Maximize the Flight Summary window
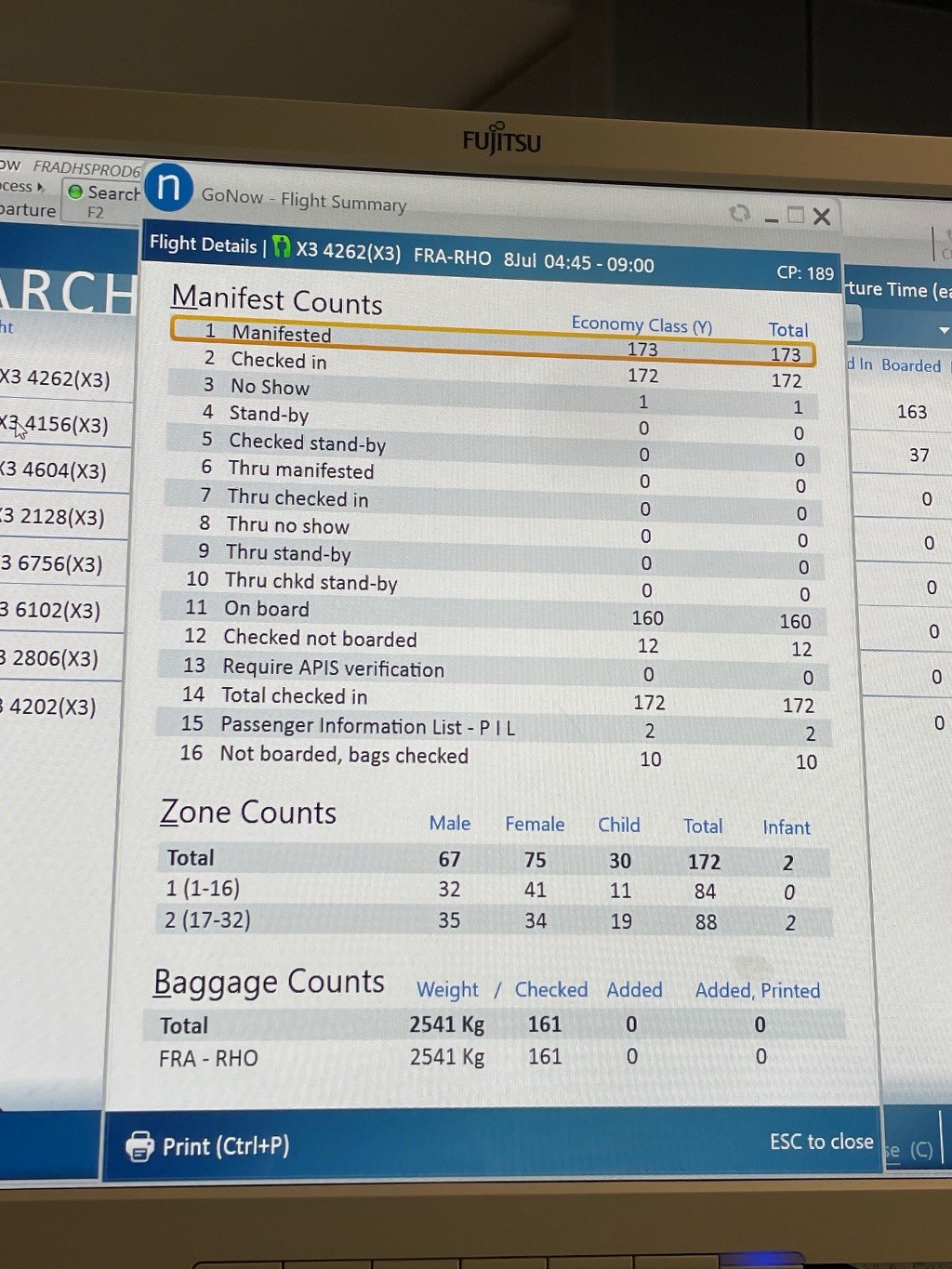 796,216
